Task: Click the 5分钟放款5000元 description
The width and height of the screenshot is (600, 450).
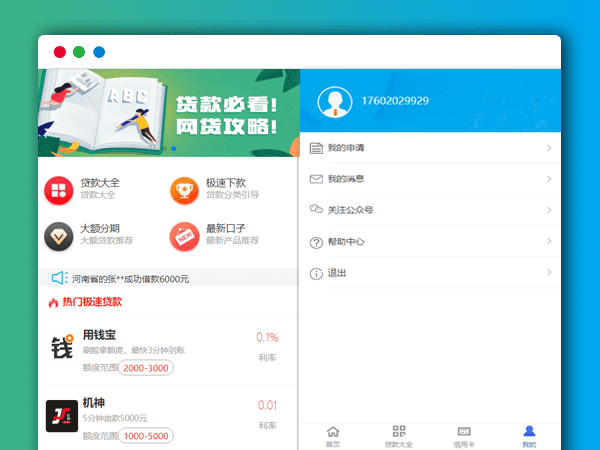Action: [115, 418]
